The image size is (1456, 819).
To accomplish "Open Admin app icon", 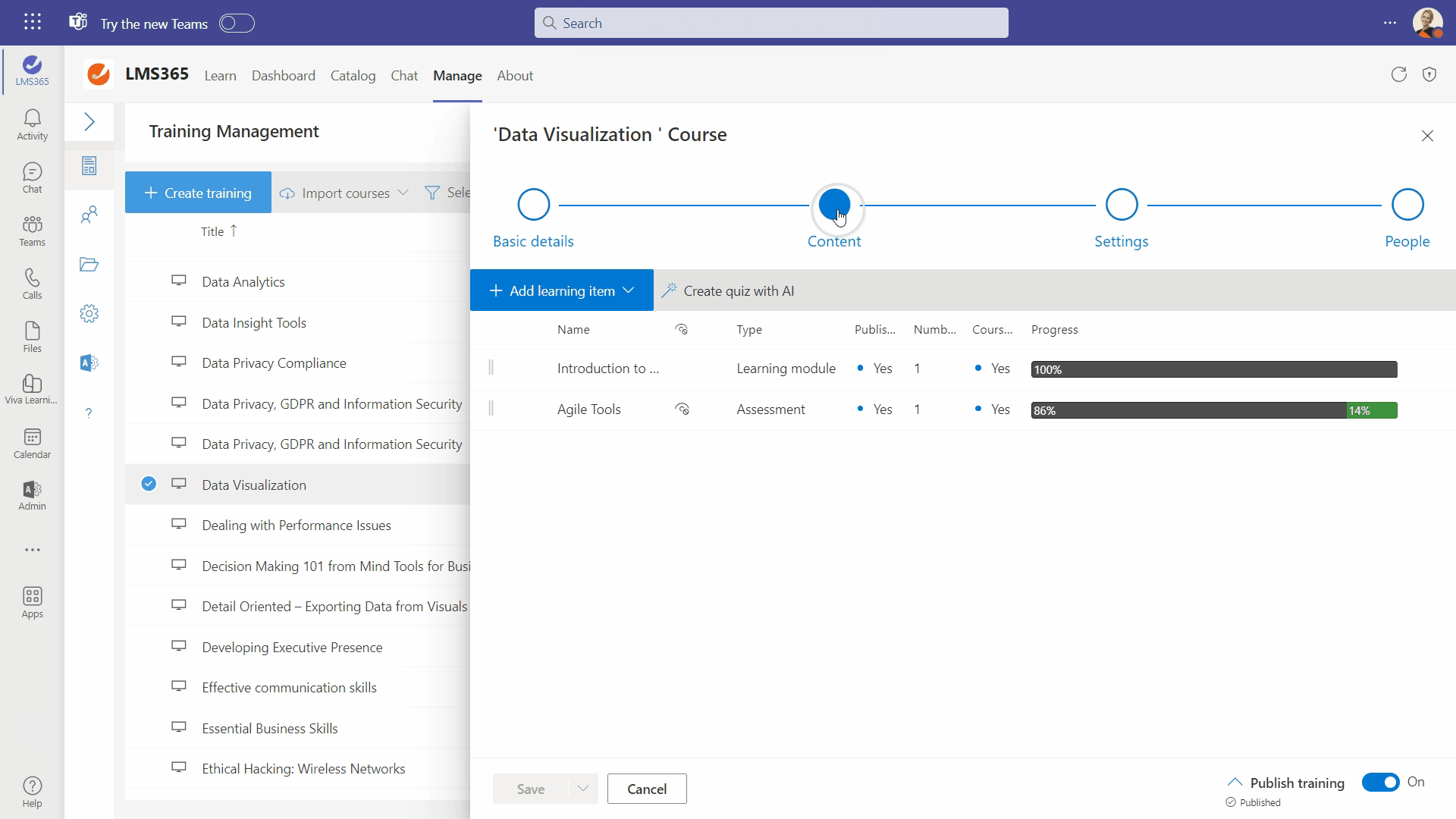I will click(32, 496).
